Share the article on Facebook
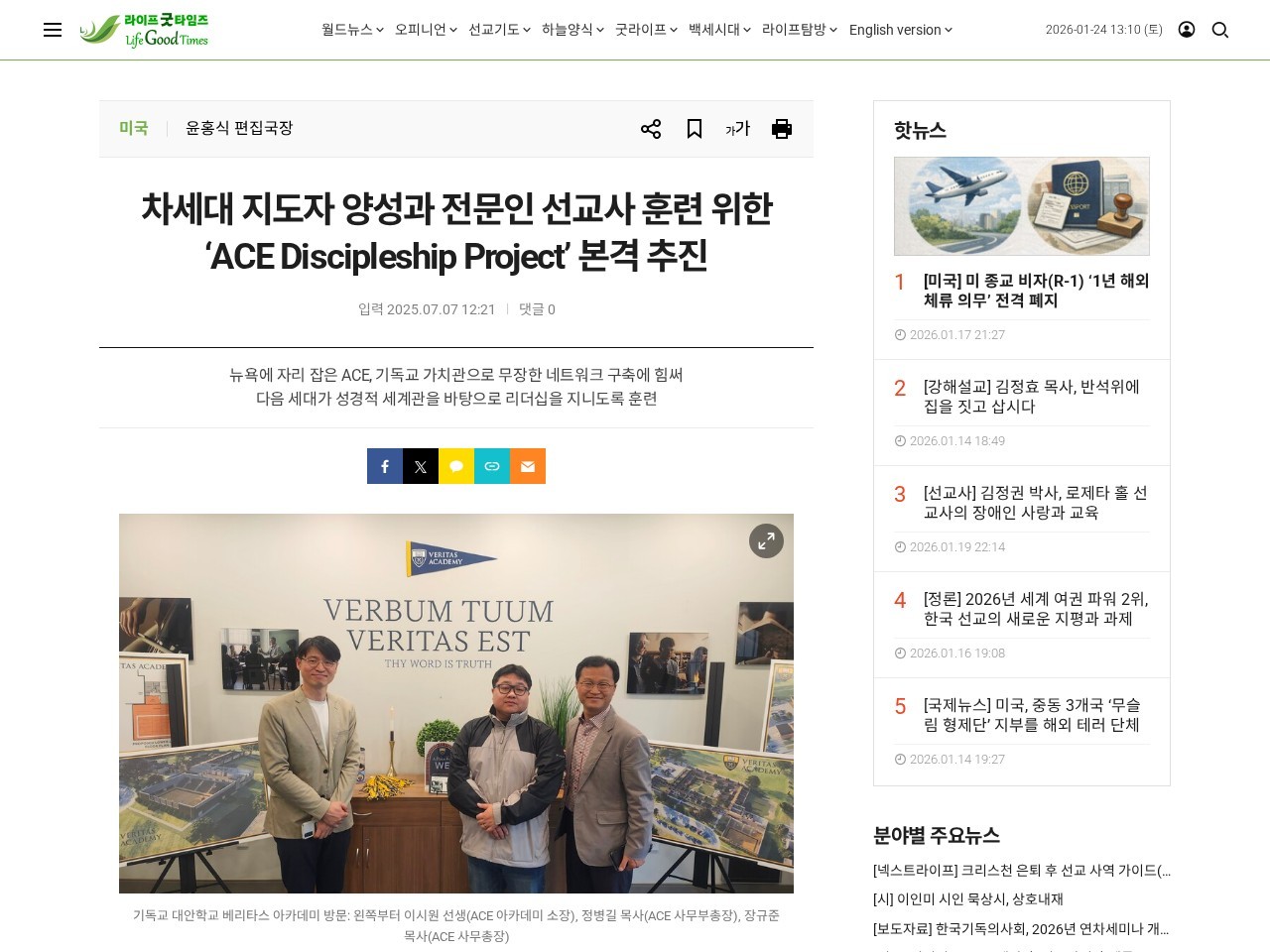The height and width of the screenshot is (952, 1270). tap(385, 466)
